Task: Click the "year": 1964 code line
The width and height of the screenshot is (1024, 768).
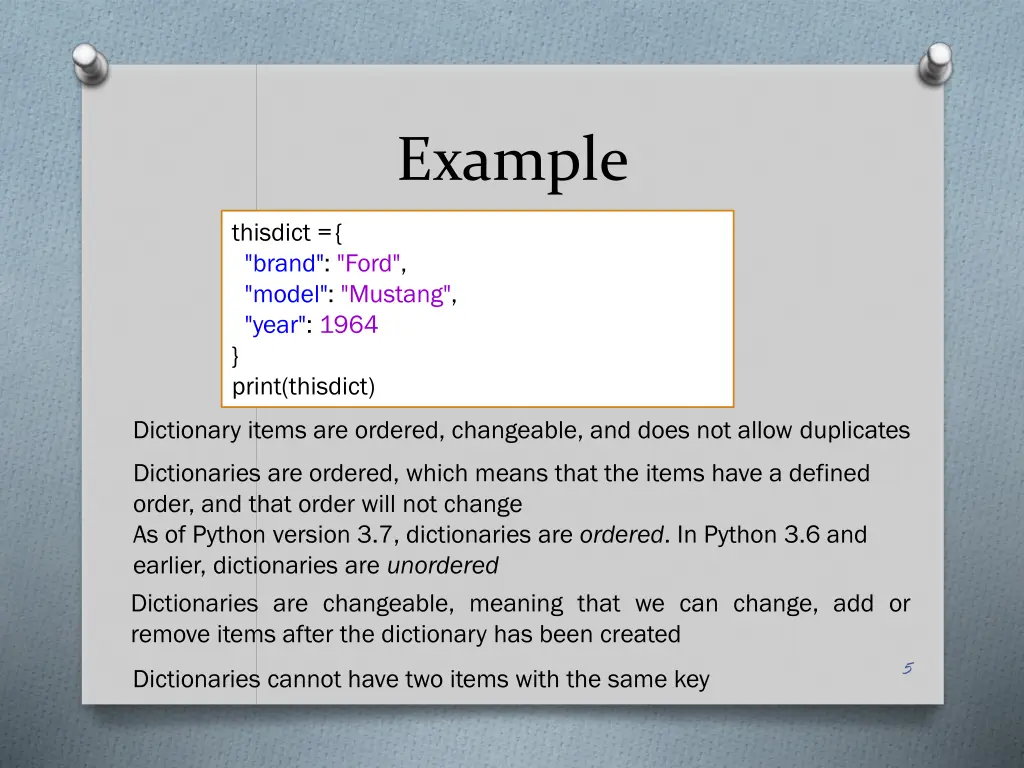Action: click(x=311, y=325)
